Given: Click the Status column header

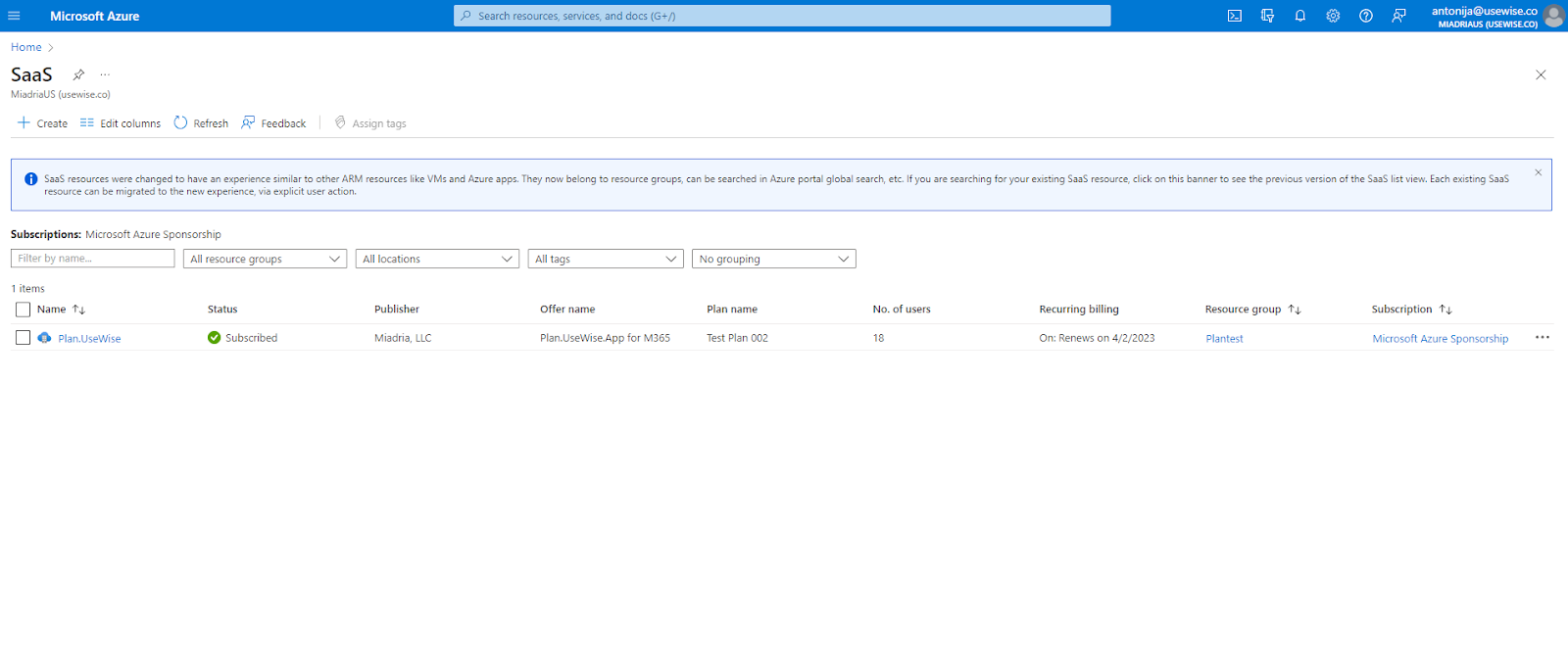Looking at the screenshot, I should click(222, 310).
